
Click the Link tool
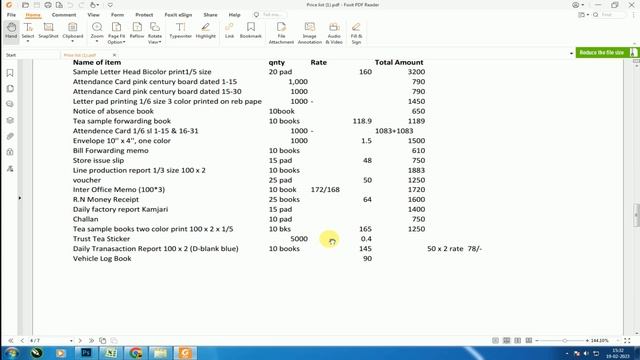[229, 31]
